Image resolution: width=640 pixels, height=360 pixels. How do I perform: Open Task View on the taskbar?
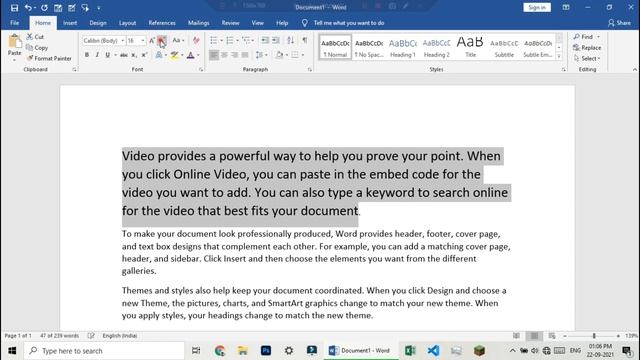pos(196,351)
